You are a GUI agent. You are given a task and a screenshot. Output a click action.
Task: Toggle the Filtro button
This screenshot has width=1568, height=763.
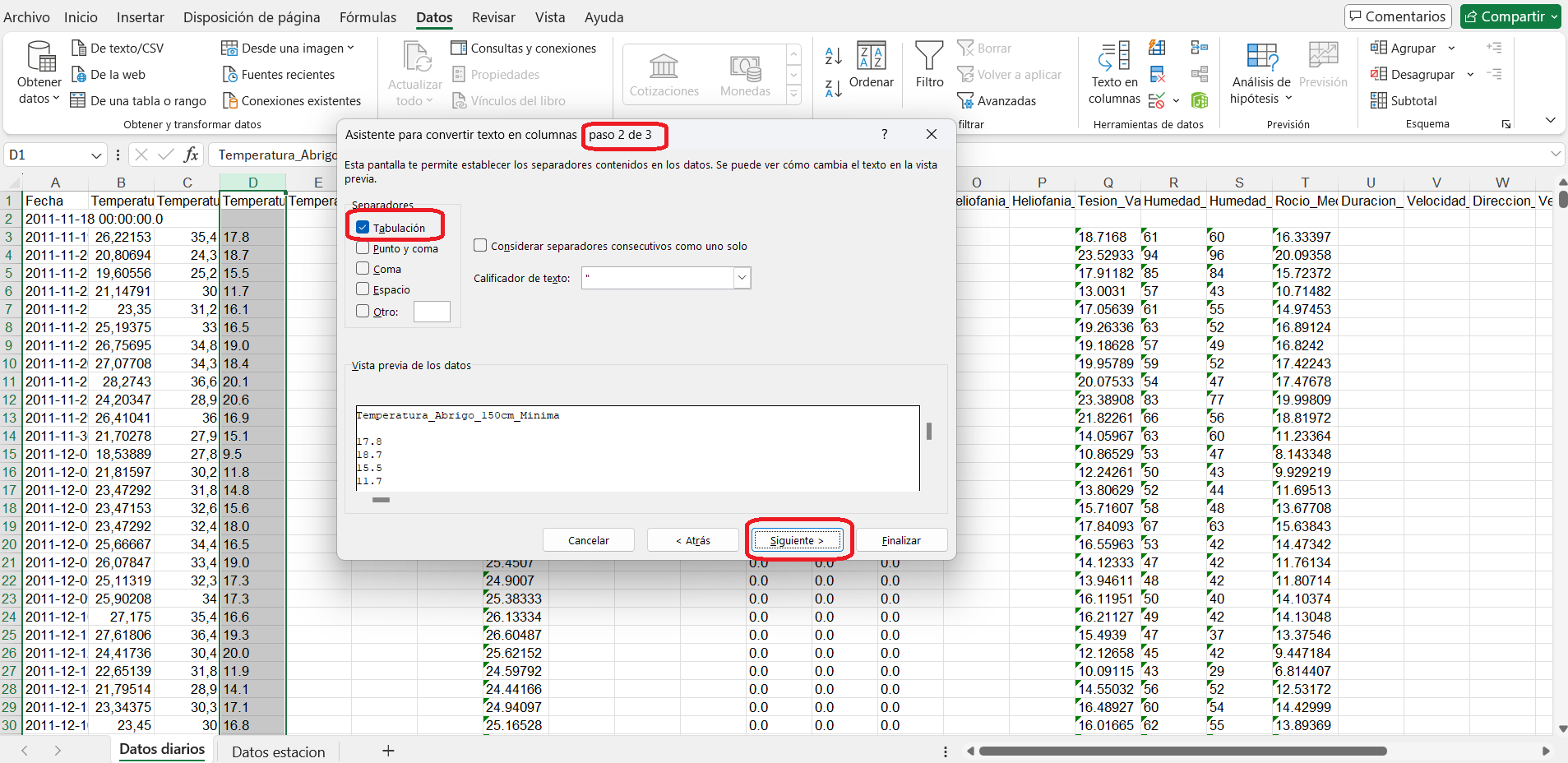[929, 65]
